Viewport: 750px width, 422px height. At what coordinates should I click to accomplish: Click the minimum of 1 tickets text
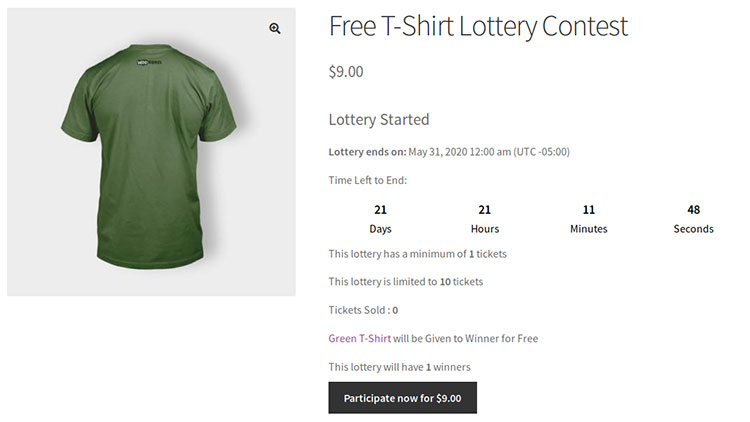[x=418, y=254]
